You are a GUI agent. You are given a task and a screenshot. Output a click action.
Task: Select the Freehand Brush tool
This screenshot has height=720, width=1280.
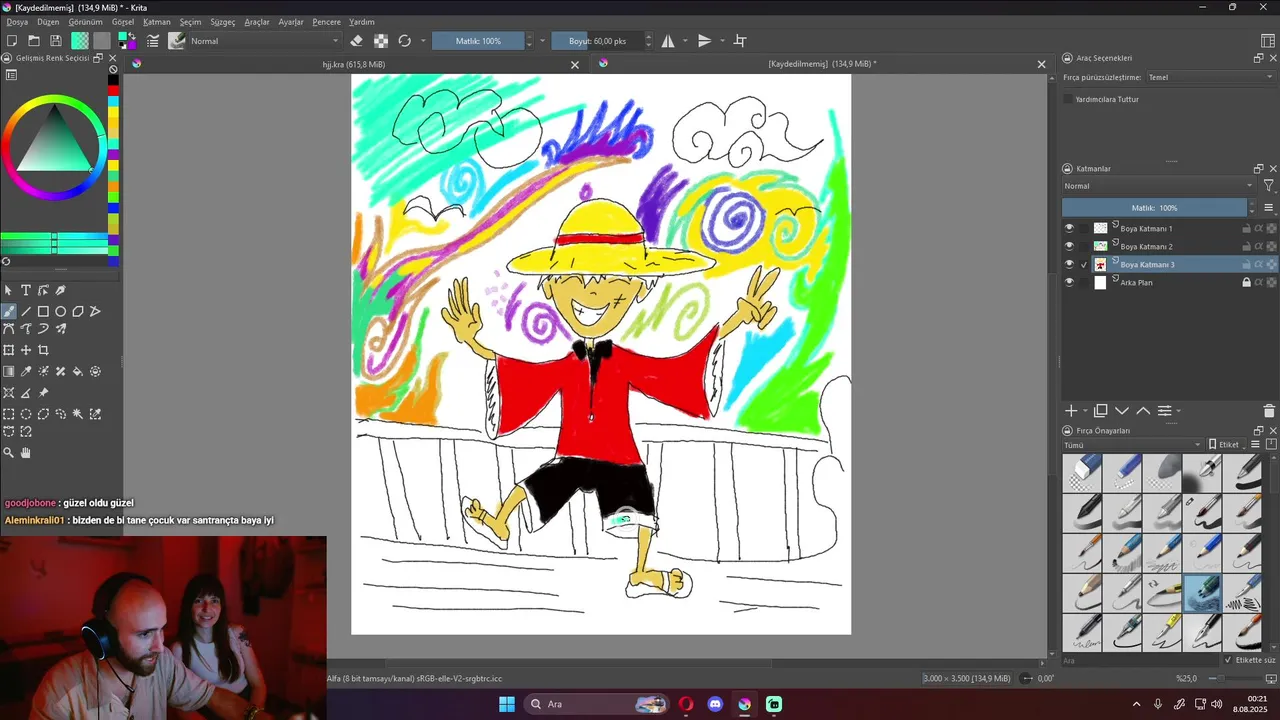pyautogui.click(x=9, y=311)
